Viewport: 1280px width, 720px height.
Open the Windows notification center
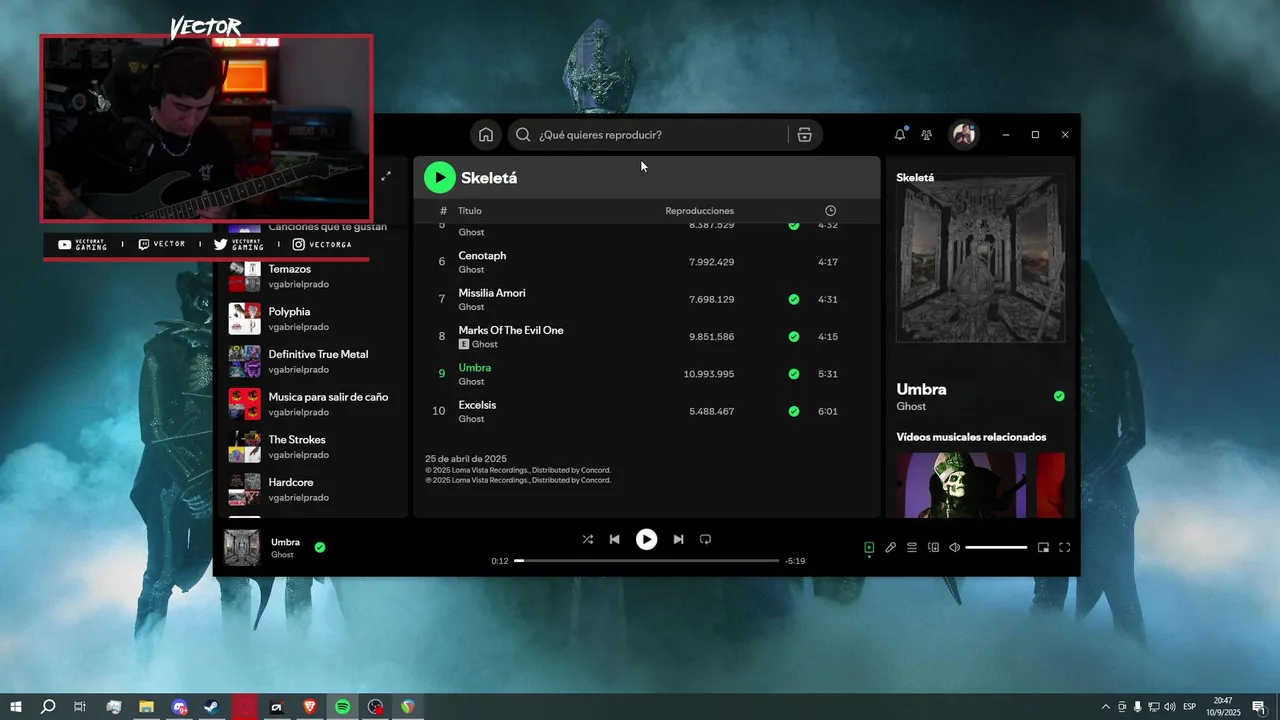point(1259,707)
